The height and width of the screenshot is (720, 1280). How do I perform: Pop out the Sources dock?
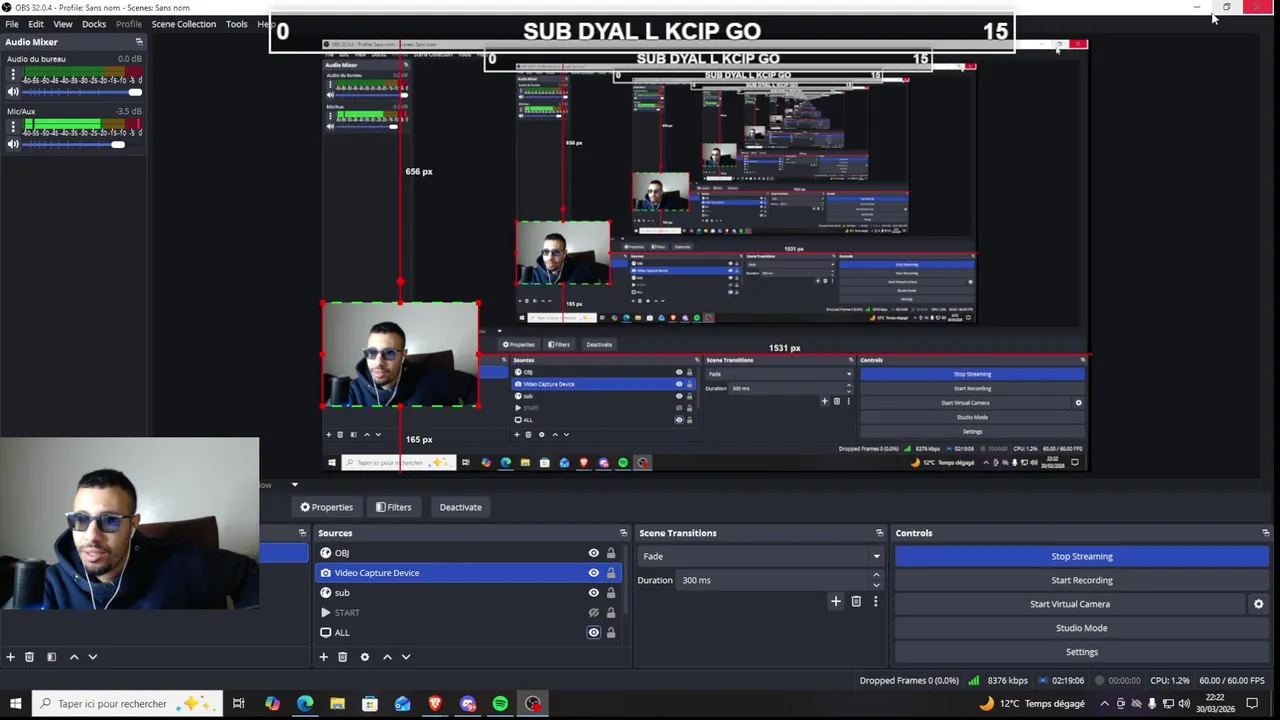click(623, 533)
